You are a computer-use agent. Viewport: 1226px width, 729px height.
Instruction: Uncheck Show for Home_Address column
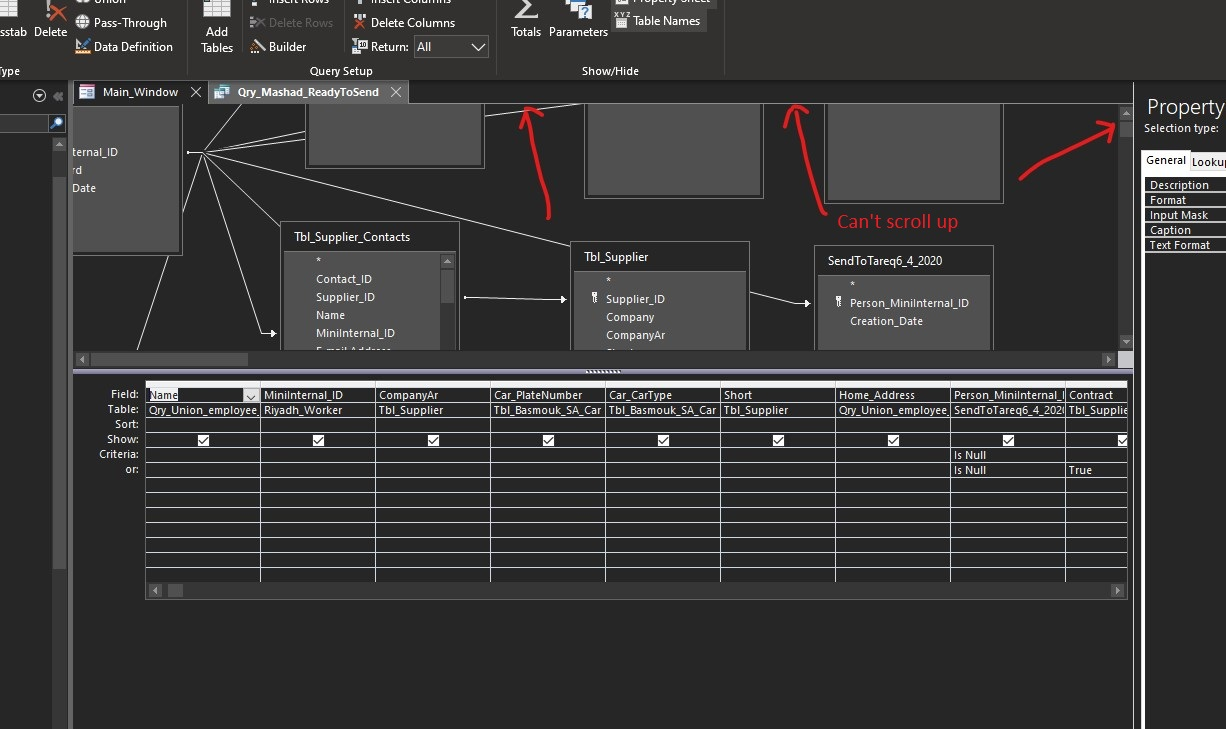[893, 440]
